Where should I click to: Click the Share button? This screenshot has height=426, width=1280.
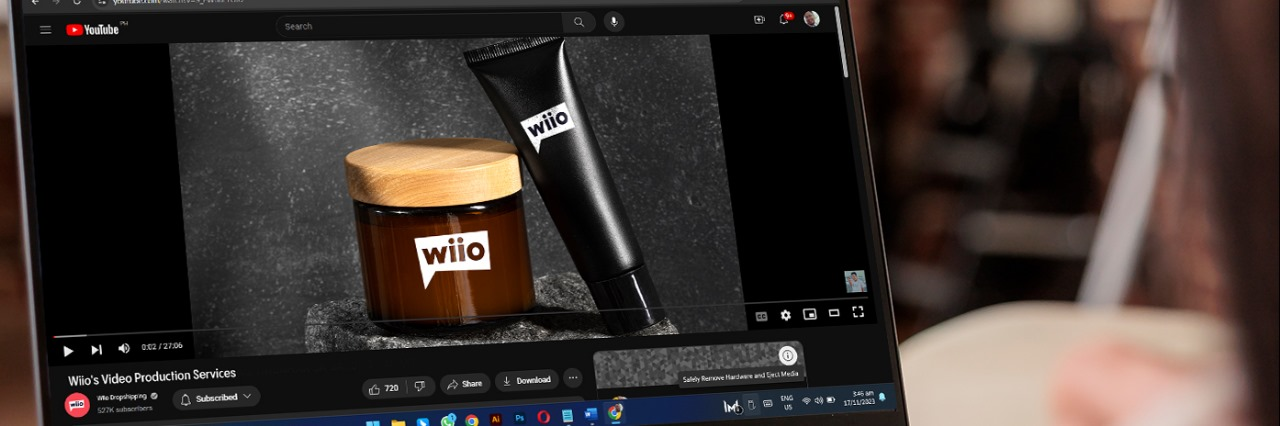(x=464, y=384)
